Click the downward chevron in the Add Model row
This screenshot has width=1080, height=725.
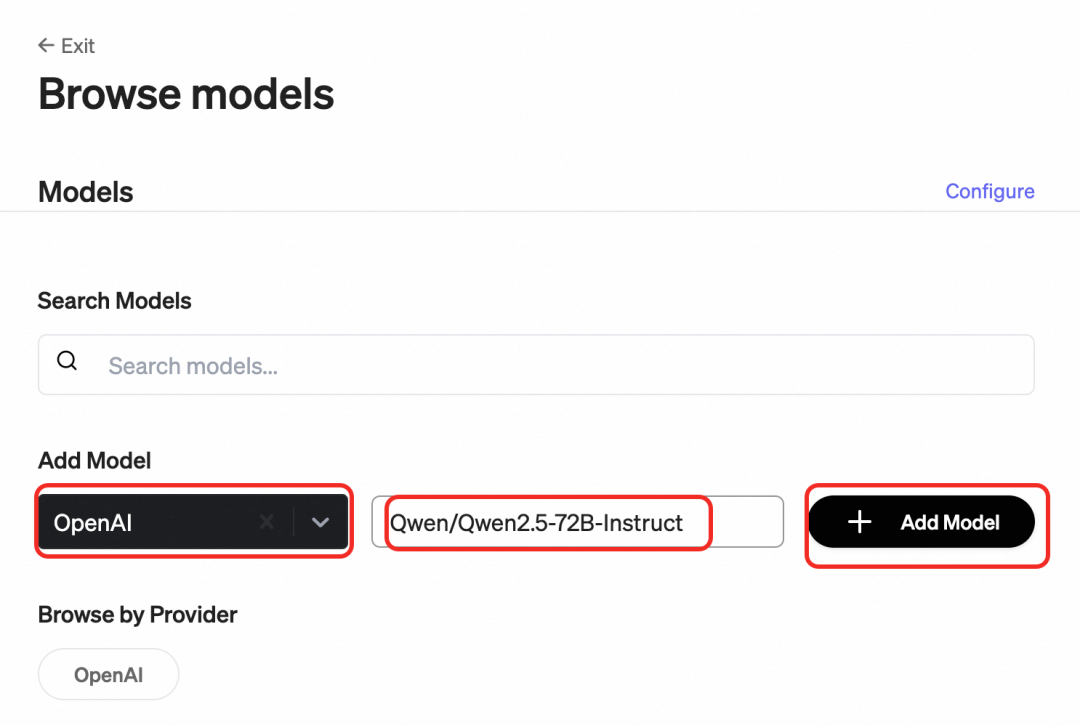321,521
